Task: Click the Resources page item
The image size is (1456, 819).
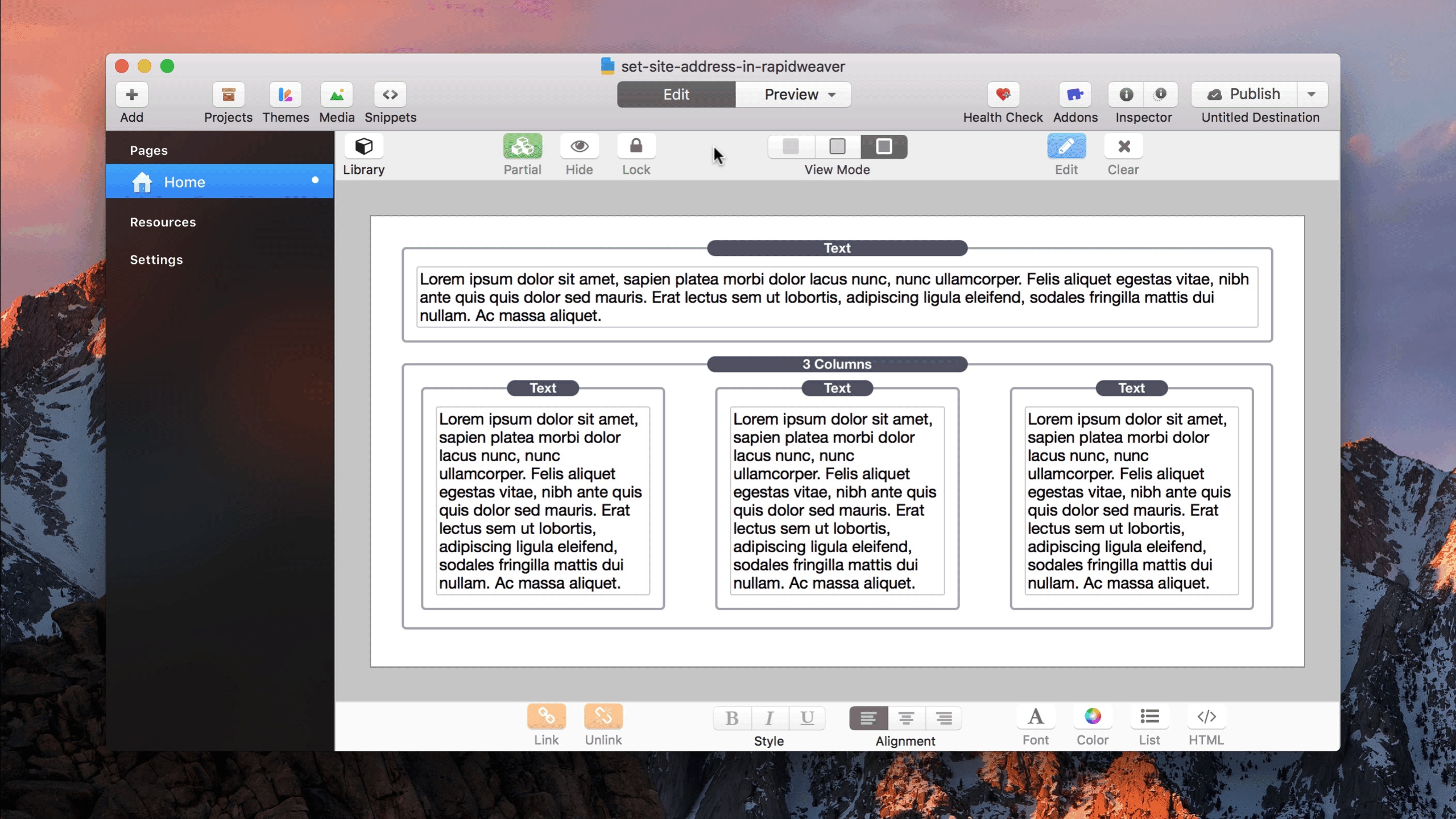Action: click(x=163, y=221)
